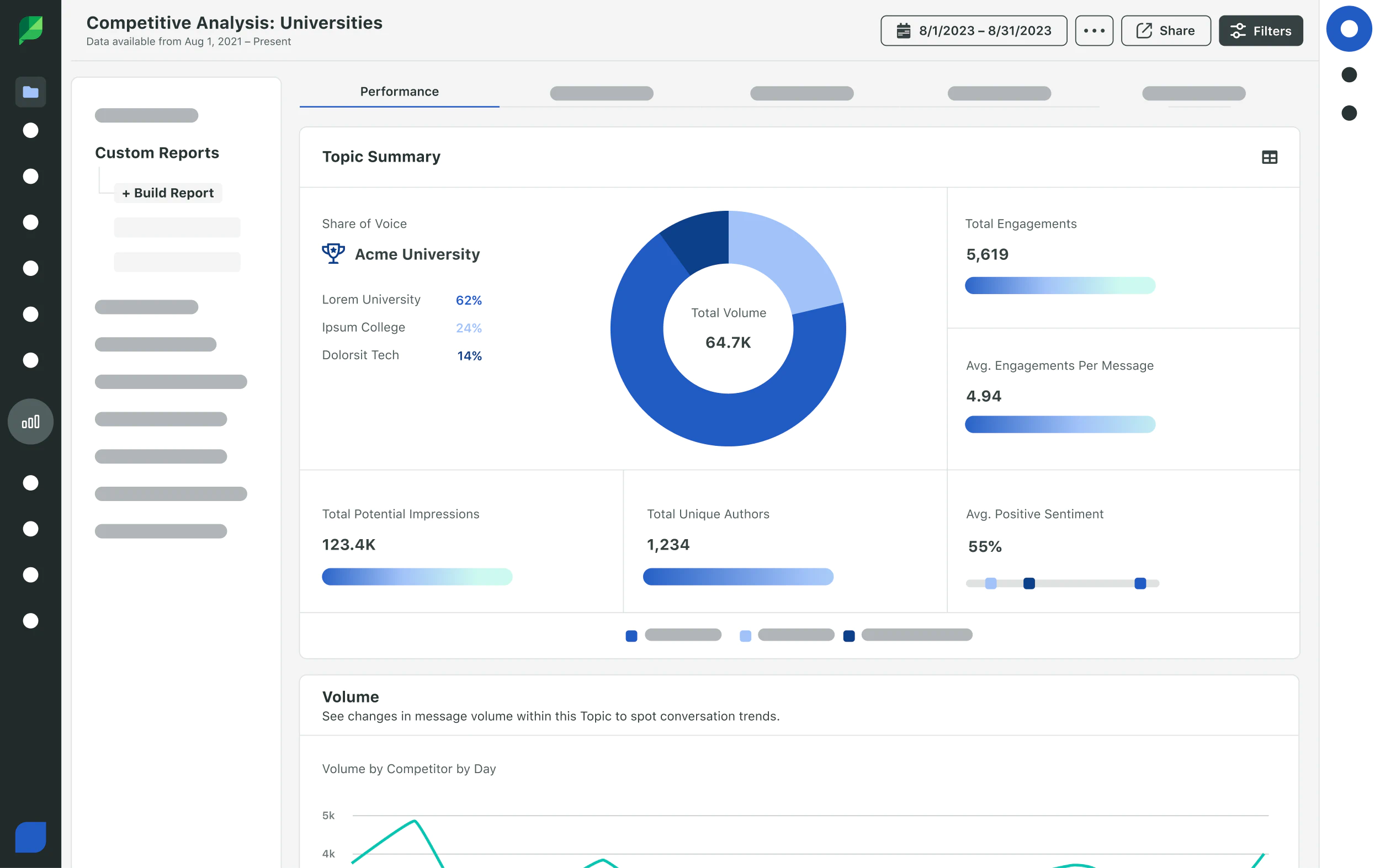Toggle the Lorem University legend marker

coord(631,635)
